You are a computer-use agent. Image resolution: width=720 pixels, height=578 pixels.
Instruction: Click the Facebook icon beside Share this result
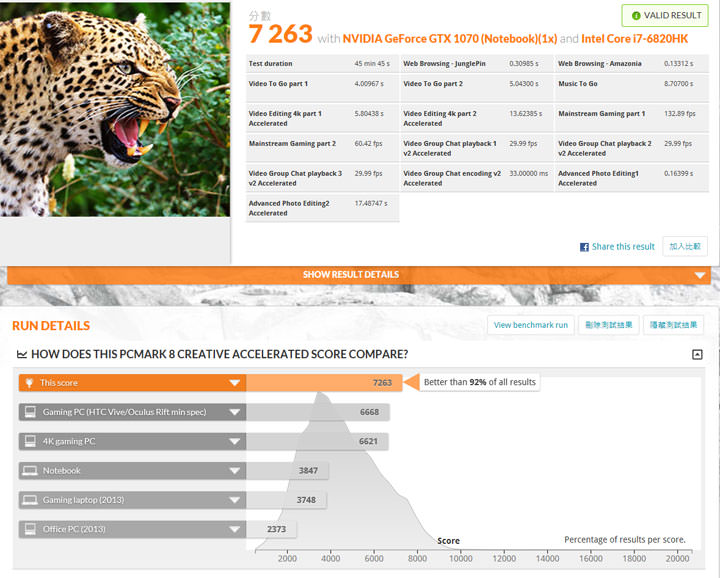[x=584, y=247]
